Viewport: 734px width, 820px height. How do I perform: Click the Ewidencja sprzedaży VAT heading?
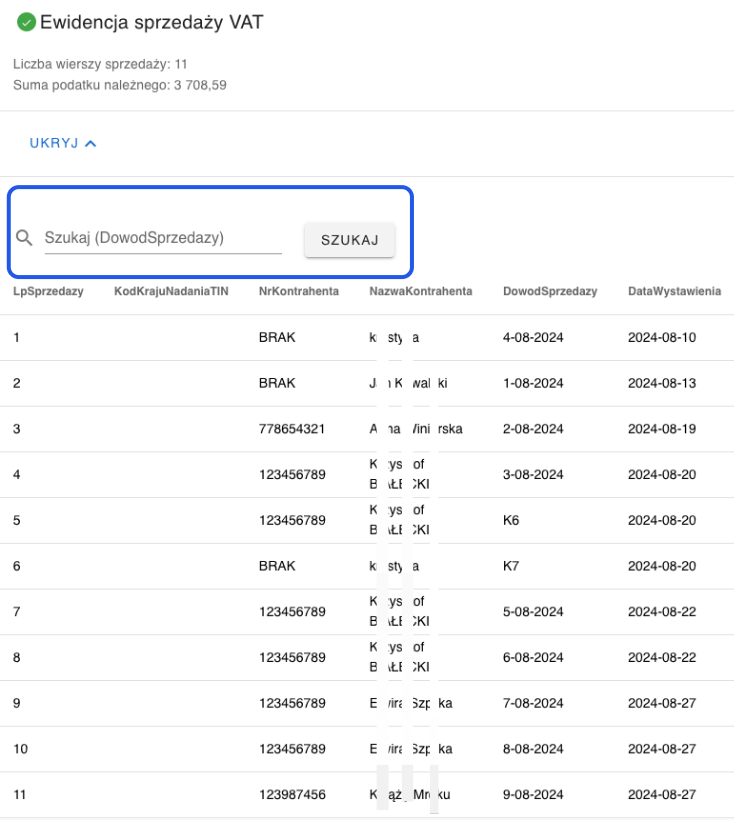pyautogui.click(x=151, y=22)
